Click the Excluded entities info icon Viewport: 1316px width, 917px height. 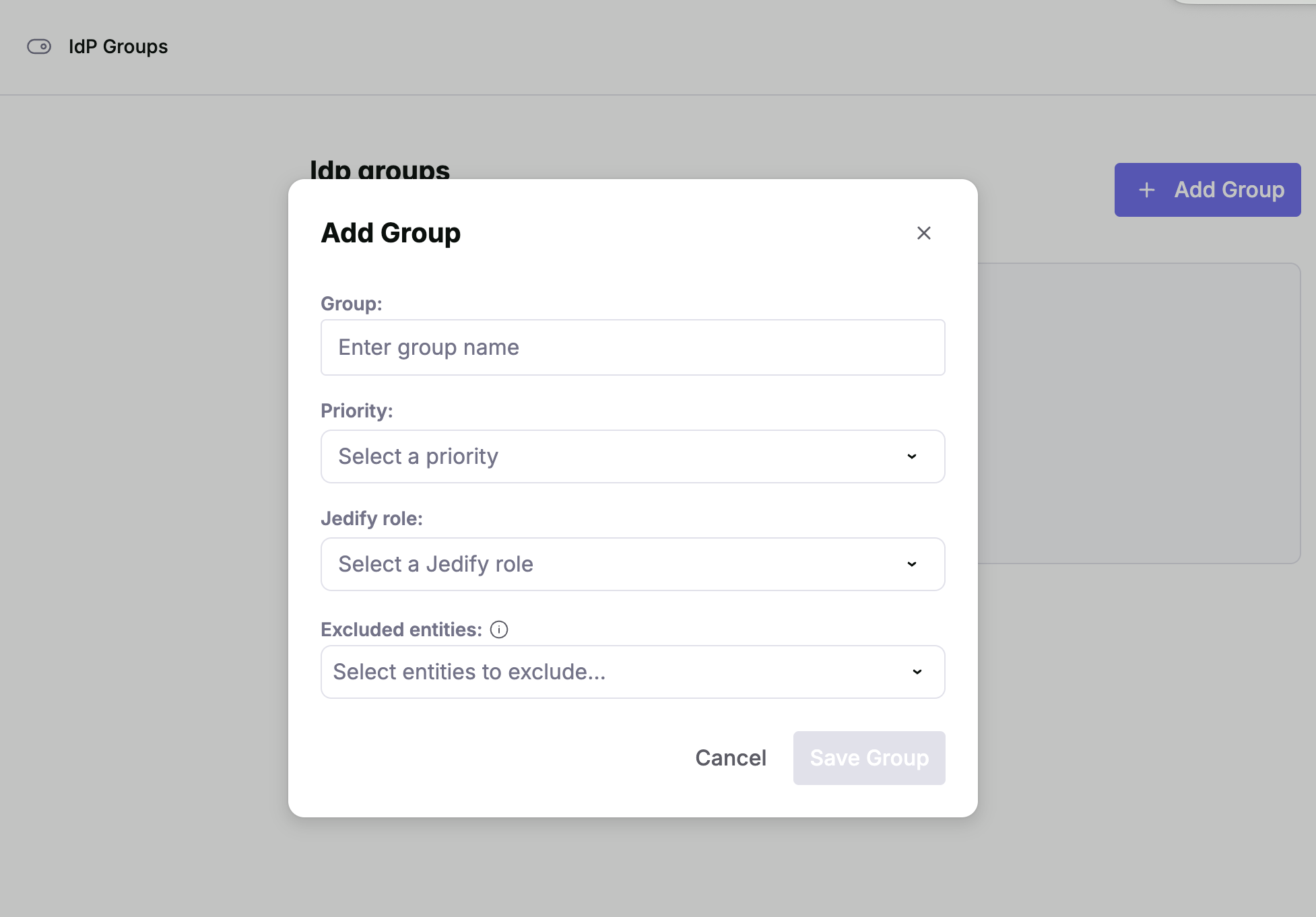click(499, 630)
